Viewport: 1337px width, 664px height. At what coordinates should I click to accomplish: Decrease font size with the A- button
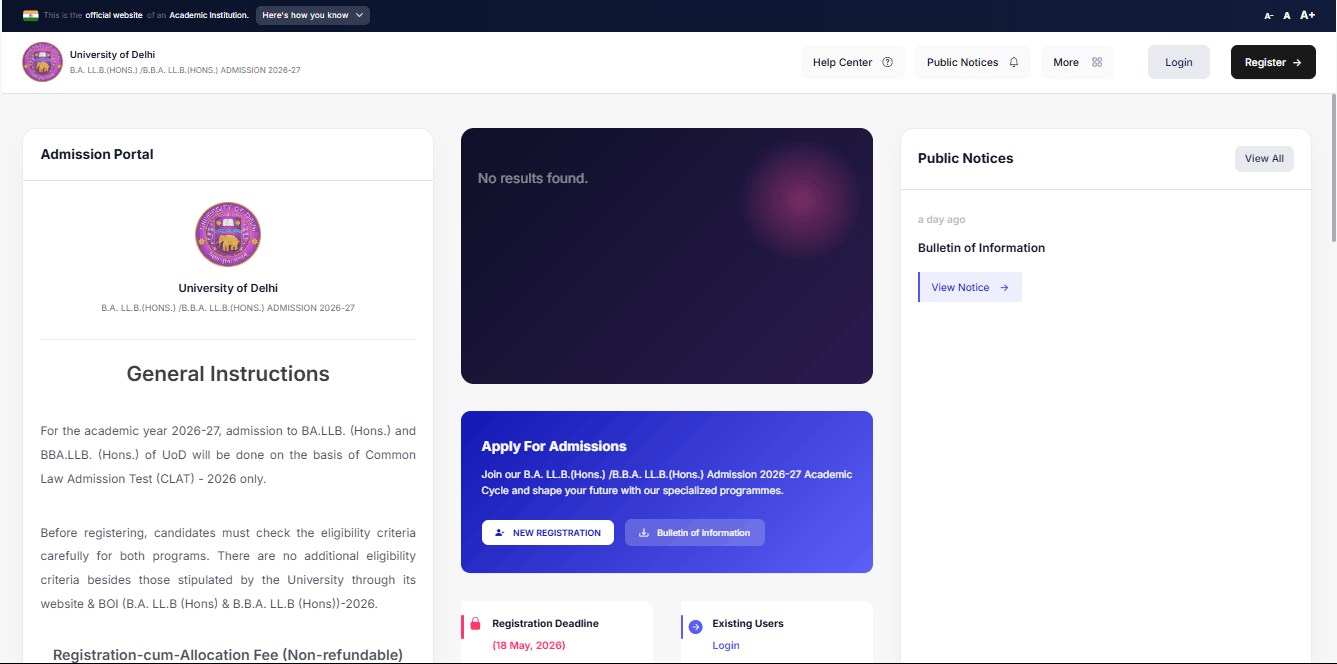tap(1269, 16)
